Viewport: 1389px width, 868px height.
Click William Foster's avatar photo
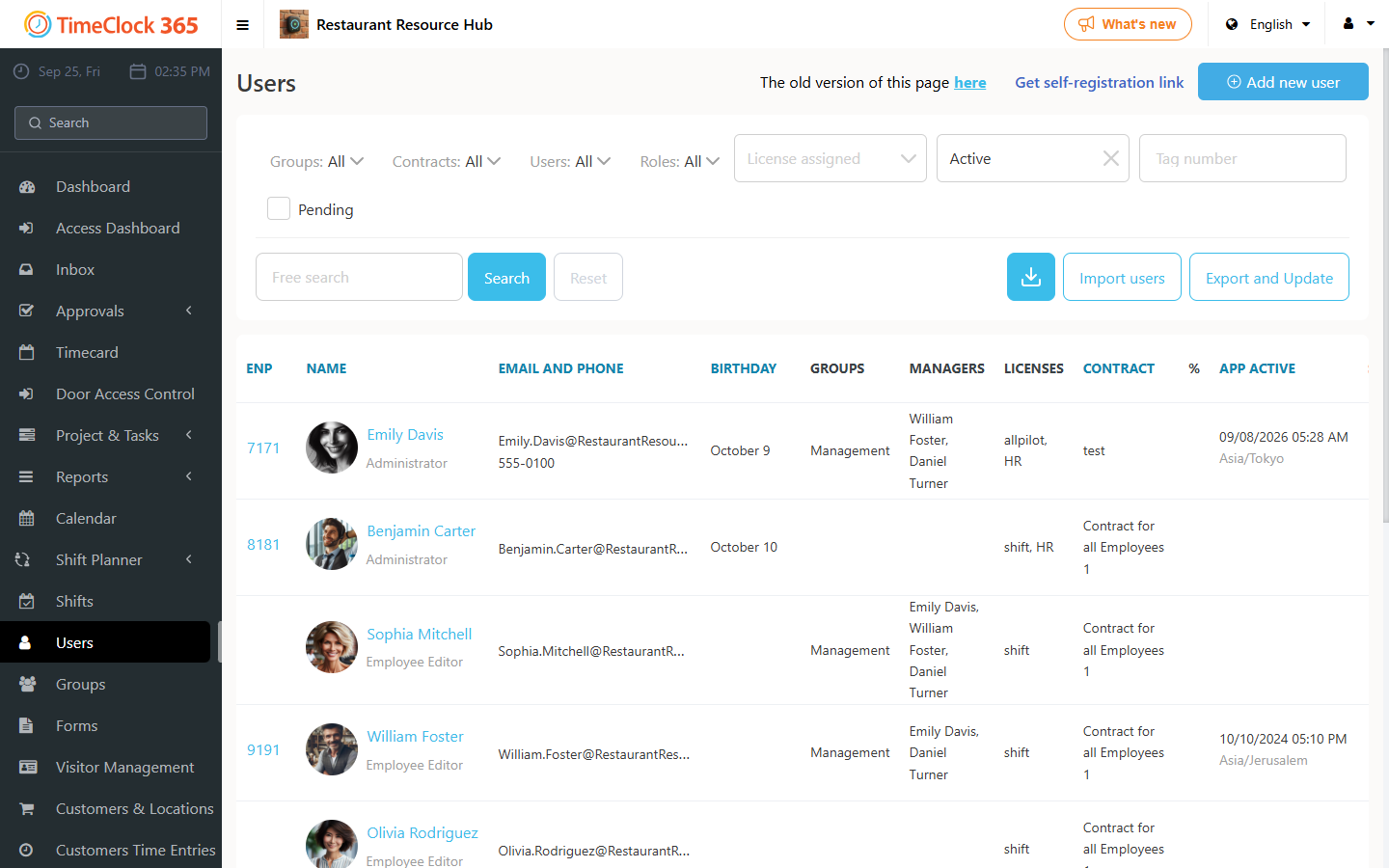pyautogui.click(x=332, y=749)
